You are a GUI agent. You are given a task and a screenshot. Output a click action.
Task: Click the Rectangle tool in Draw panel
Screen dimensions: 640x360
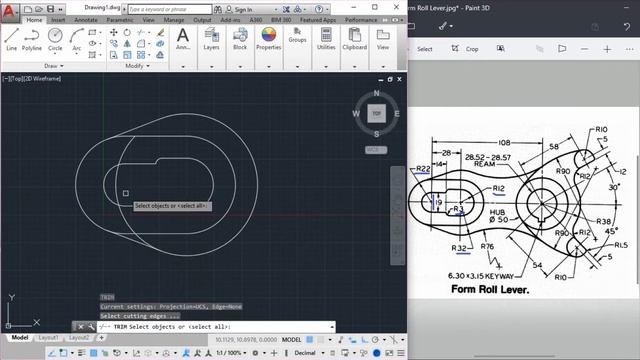click(93, 32)
